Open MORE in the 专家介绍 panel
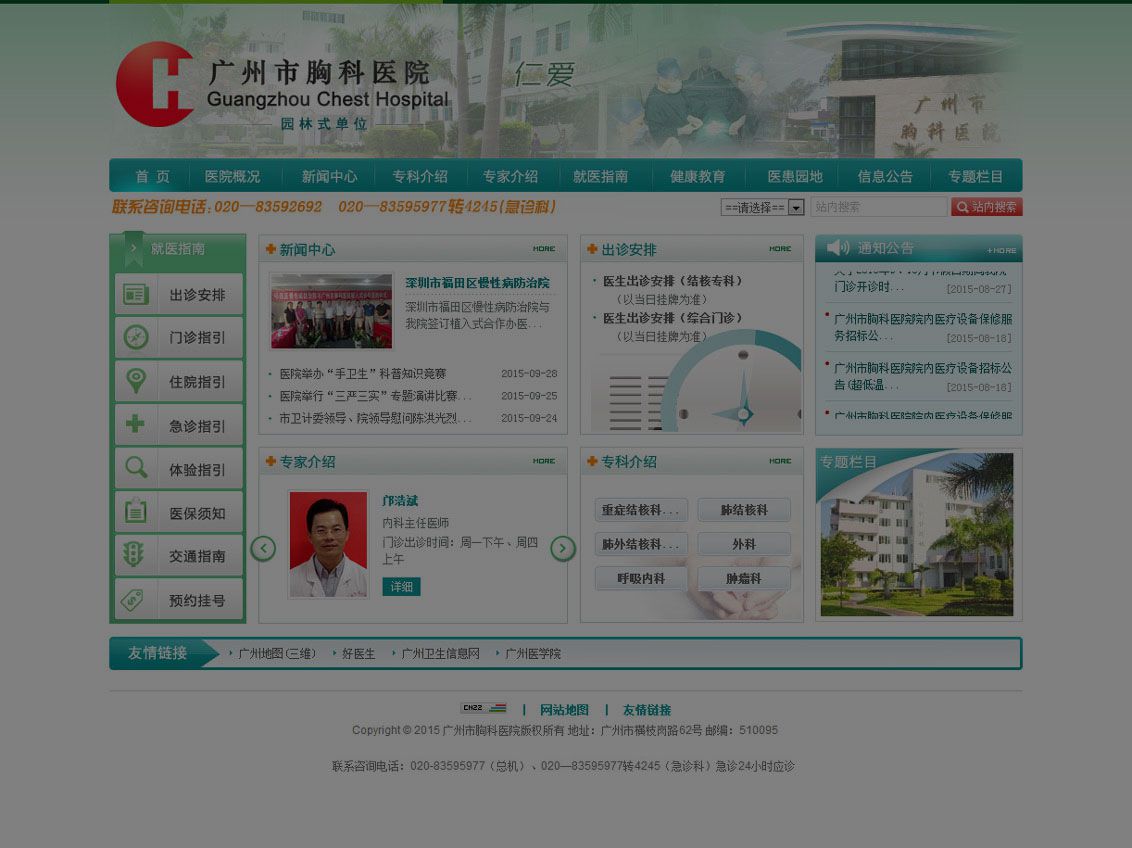 click(x=544, y=461)
